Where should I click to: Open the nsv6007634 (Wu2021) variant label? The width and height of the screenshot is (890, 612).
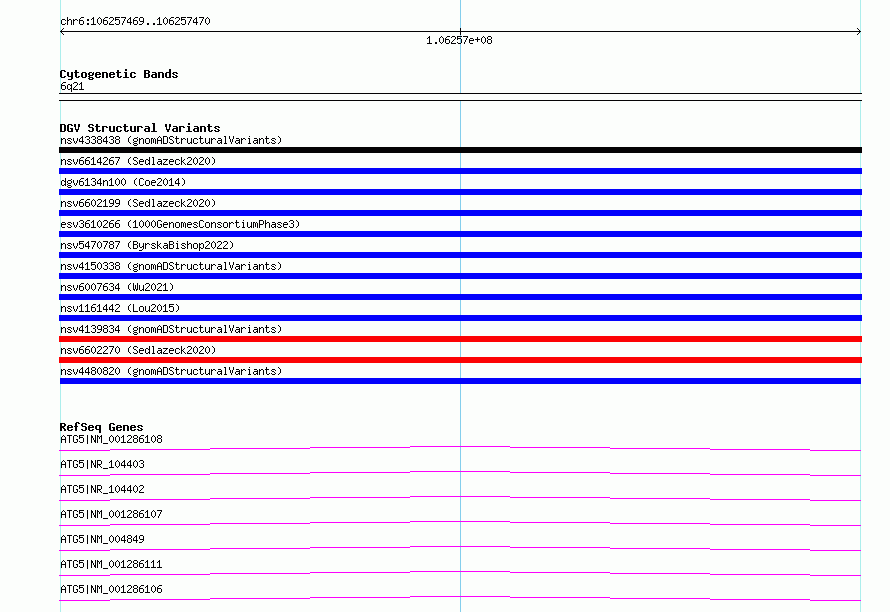117,287
